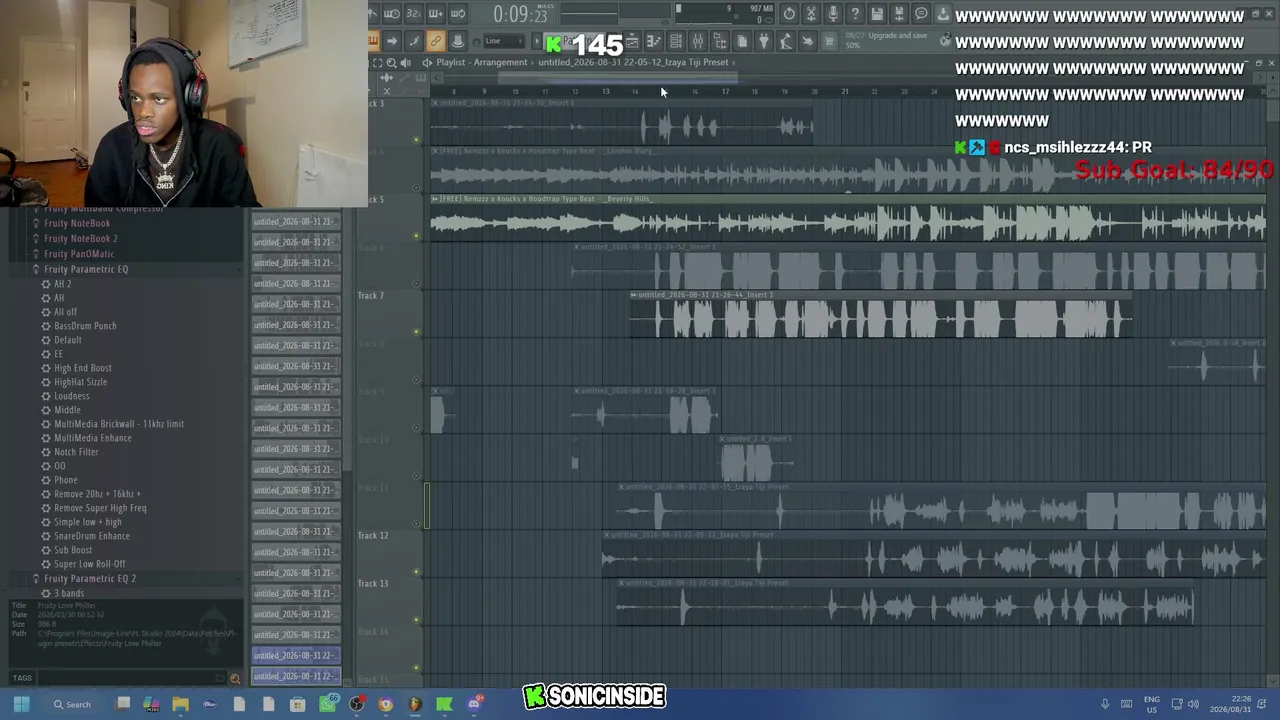Click the shopping cart content library icon

(x=829, y=41)
